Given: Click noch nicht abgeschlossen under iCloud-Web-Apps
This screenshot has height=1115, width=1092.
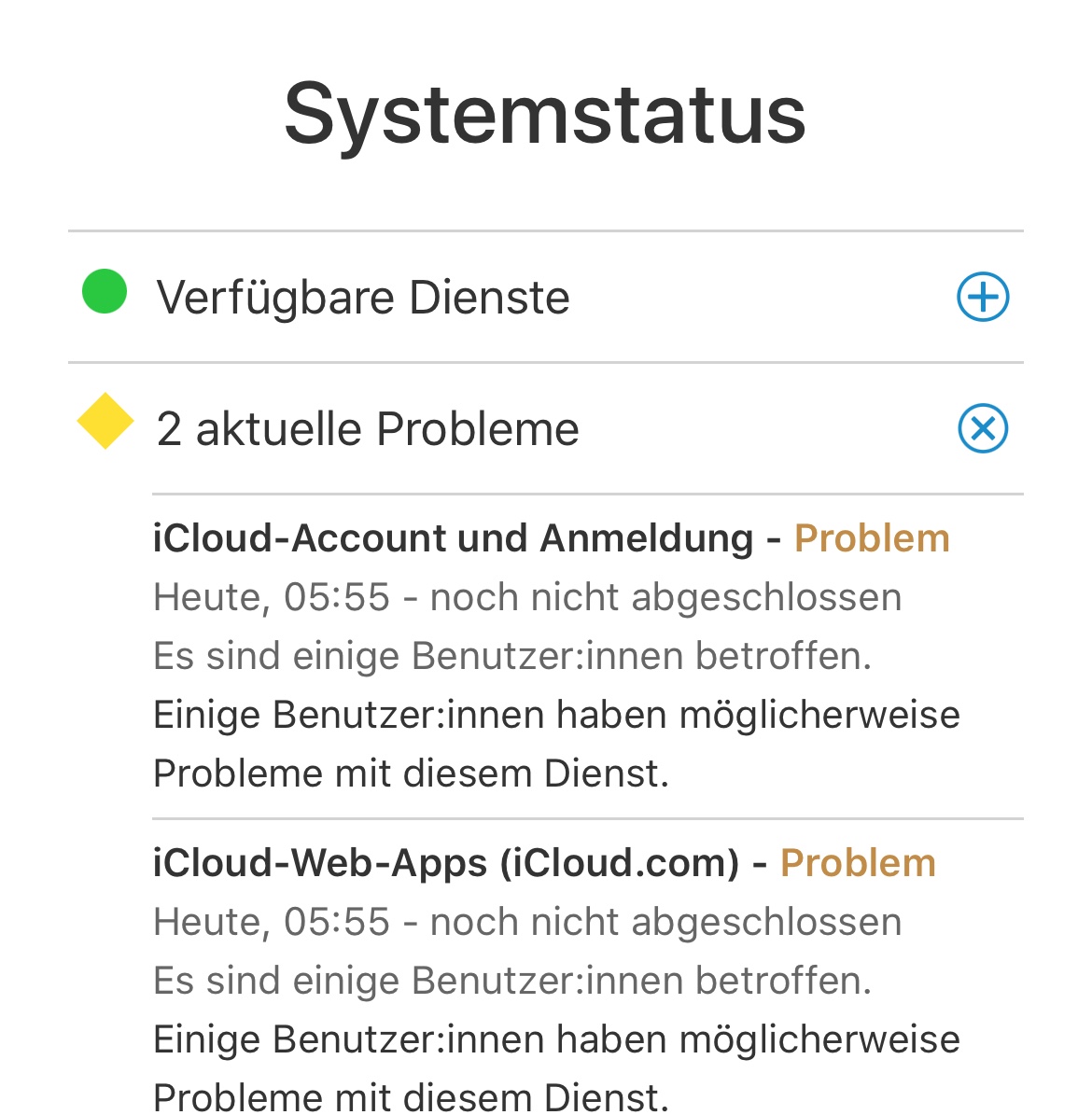Looking at the screenshot, I should (665, 922).
